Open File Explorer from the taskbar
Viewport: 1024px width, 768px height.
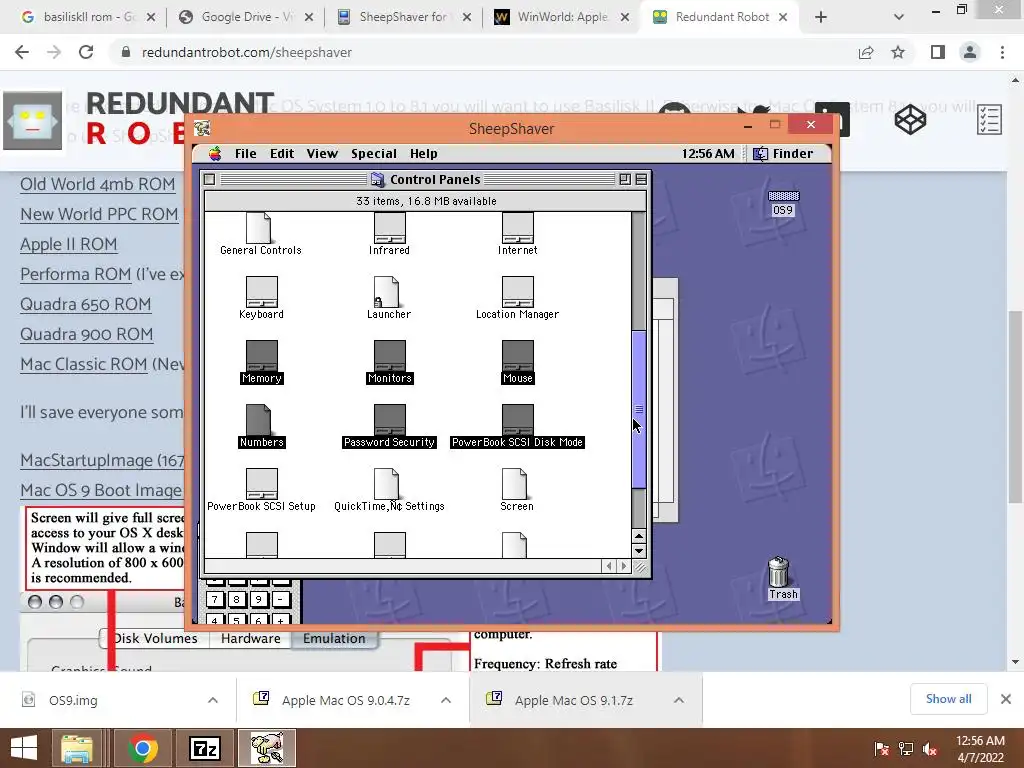click(x=77, y=748)
